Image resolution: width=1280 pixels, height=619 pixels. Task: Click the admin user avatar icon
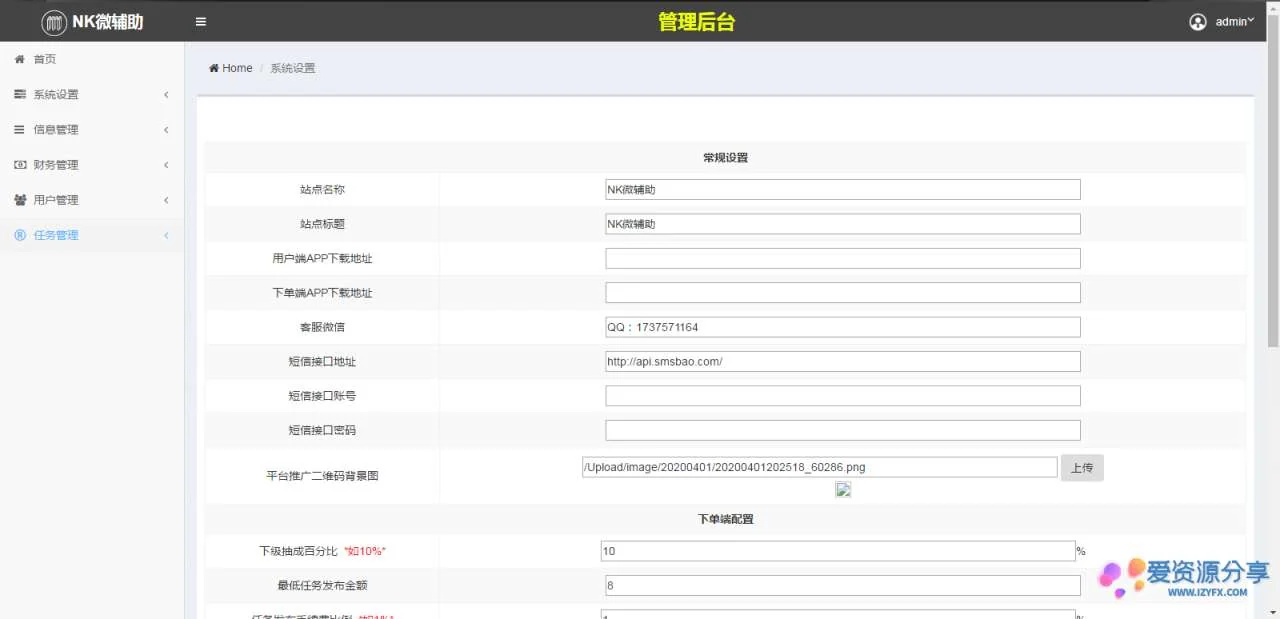click(x=1197, y=22)
